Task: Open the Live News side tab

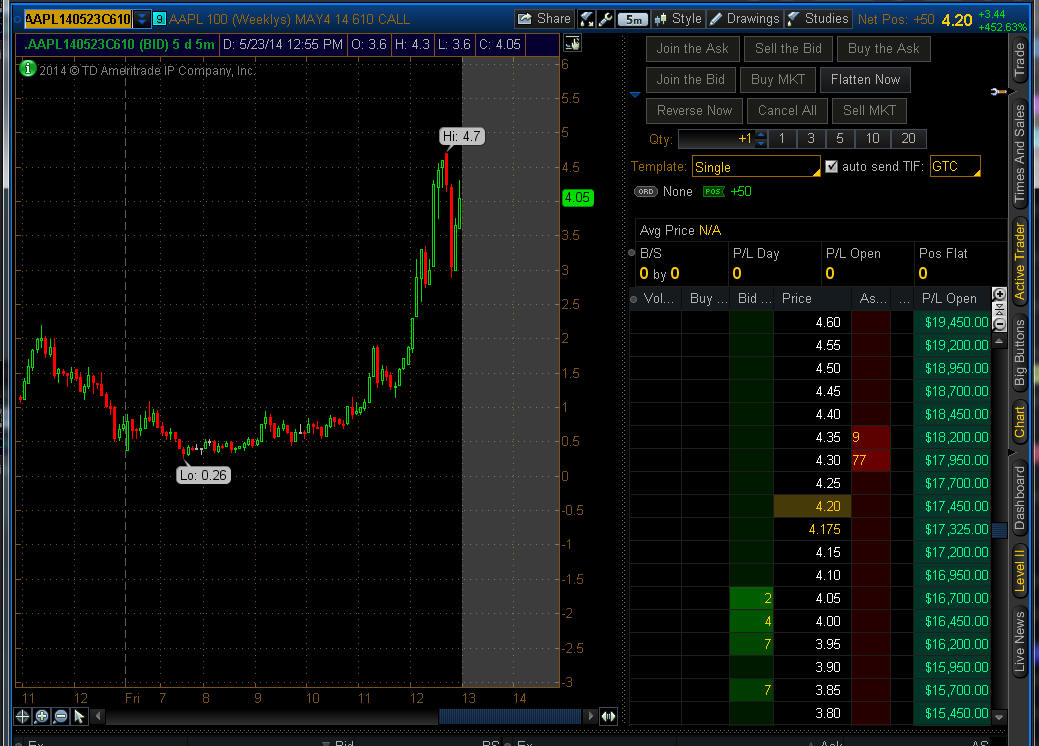Action: tap(1019, 641)
